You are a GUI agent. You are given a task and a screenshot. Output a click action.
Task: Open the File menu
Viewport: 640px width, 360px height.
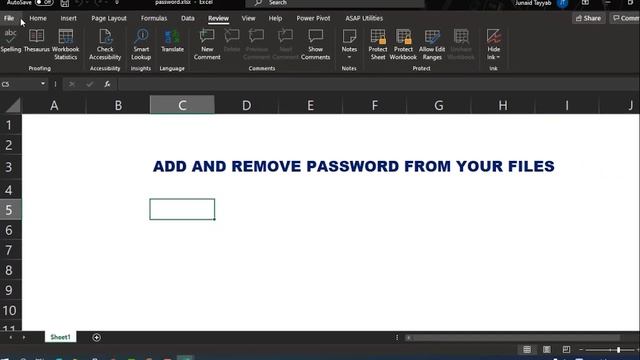9,18
